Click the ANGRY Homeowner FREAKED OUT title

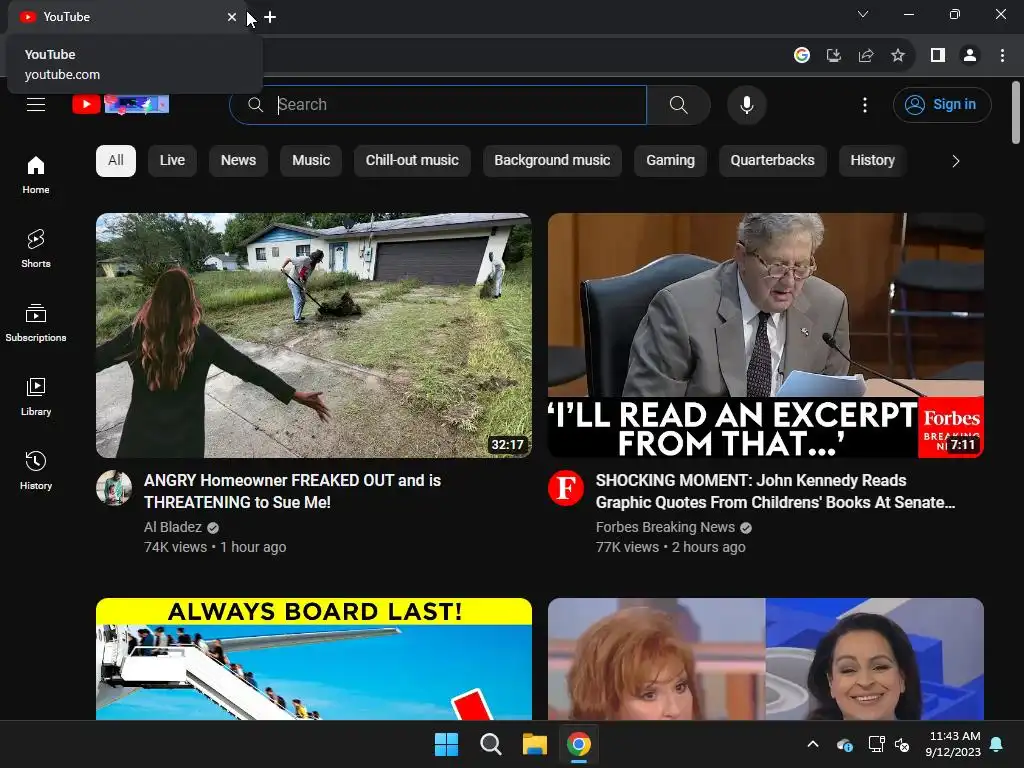click(293, 491)
